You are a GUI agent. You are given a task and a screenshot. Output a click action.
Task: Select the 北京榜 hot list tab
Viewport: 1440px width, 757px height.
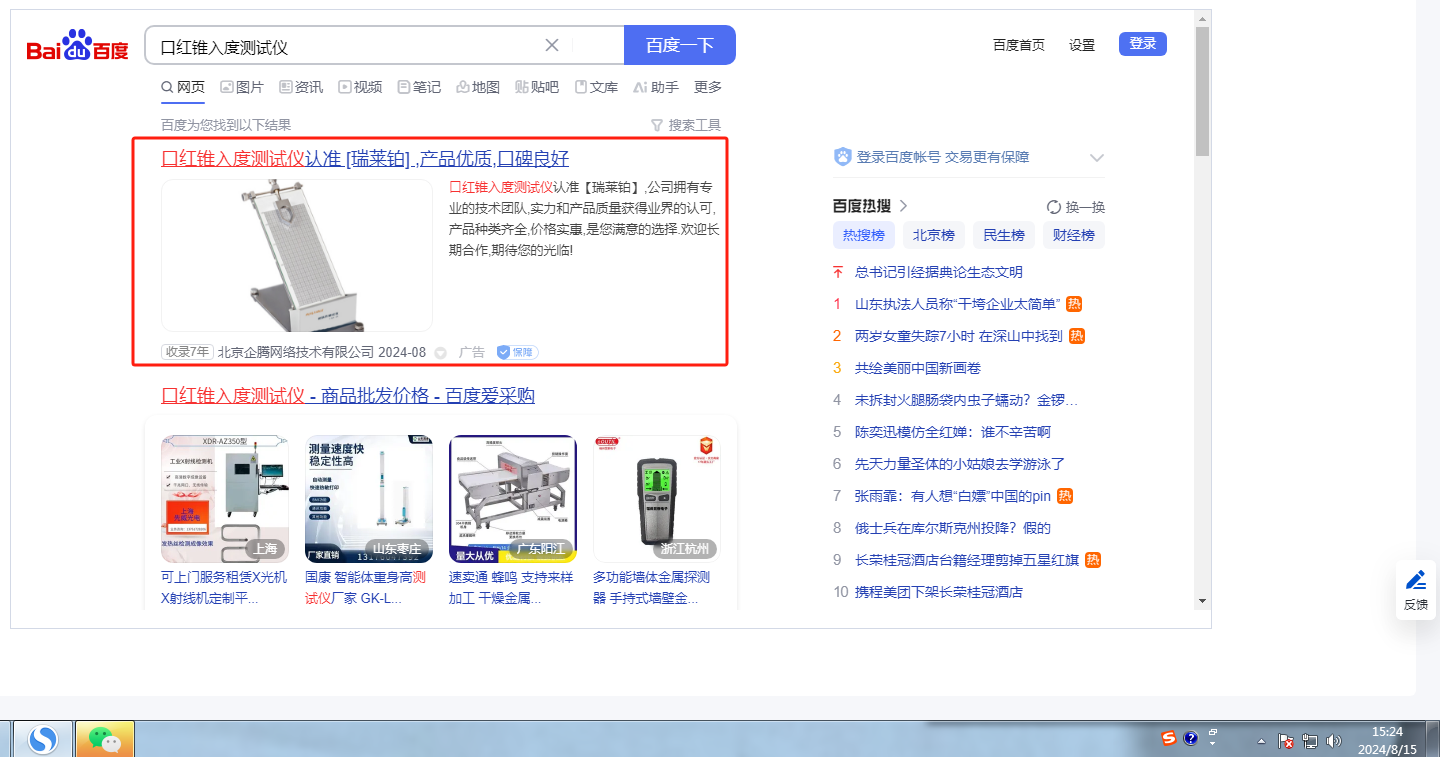(934, 236)
